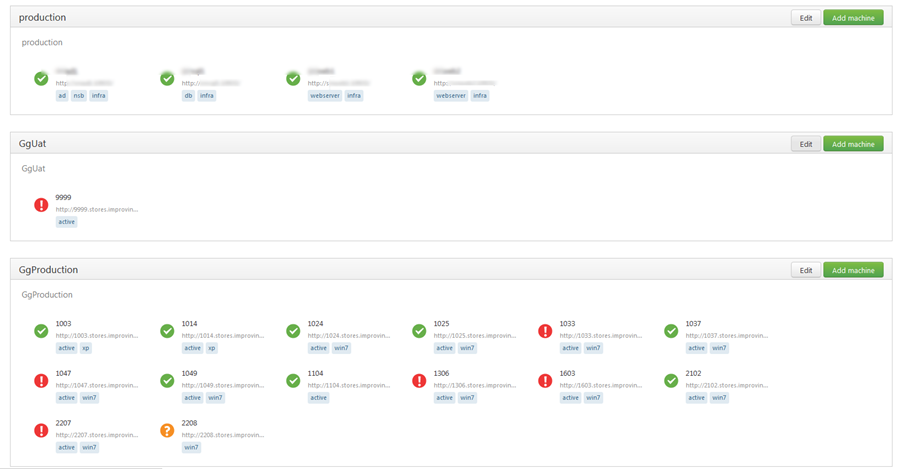The image size is (897, 469).
Task: Click the 'xp' role tag on machine 1003
Action: 86,348
